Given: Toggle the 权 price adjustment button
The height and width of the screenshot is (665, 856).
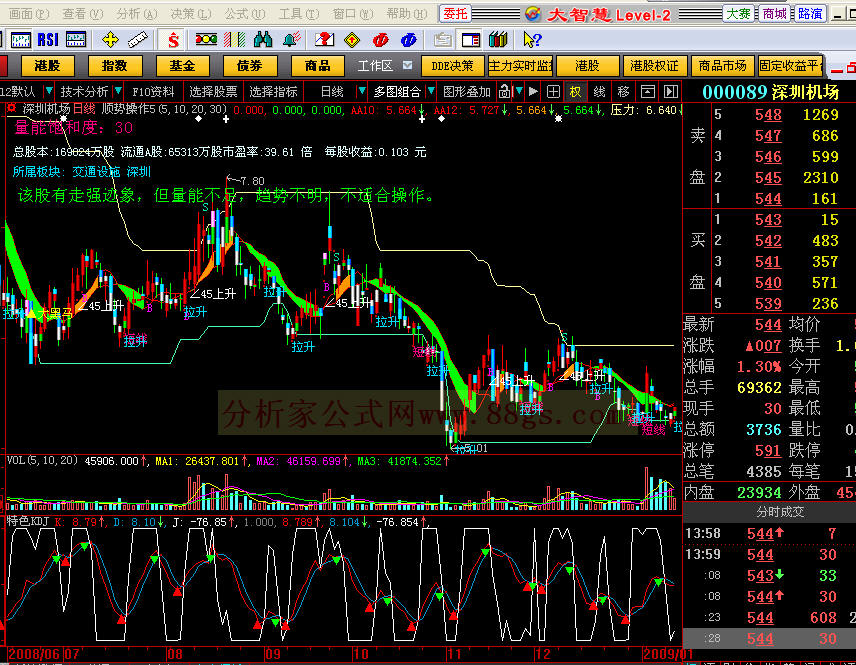Looking at the screenshot, I should 575,91.
